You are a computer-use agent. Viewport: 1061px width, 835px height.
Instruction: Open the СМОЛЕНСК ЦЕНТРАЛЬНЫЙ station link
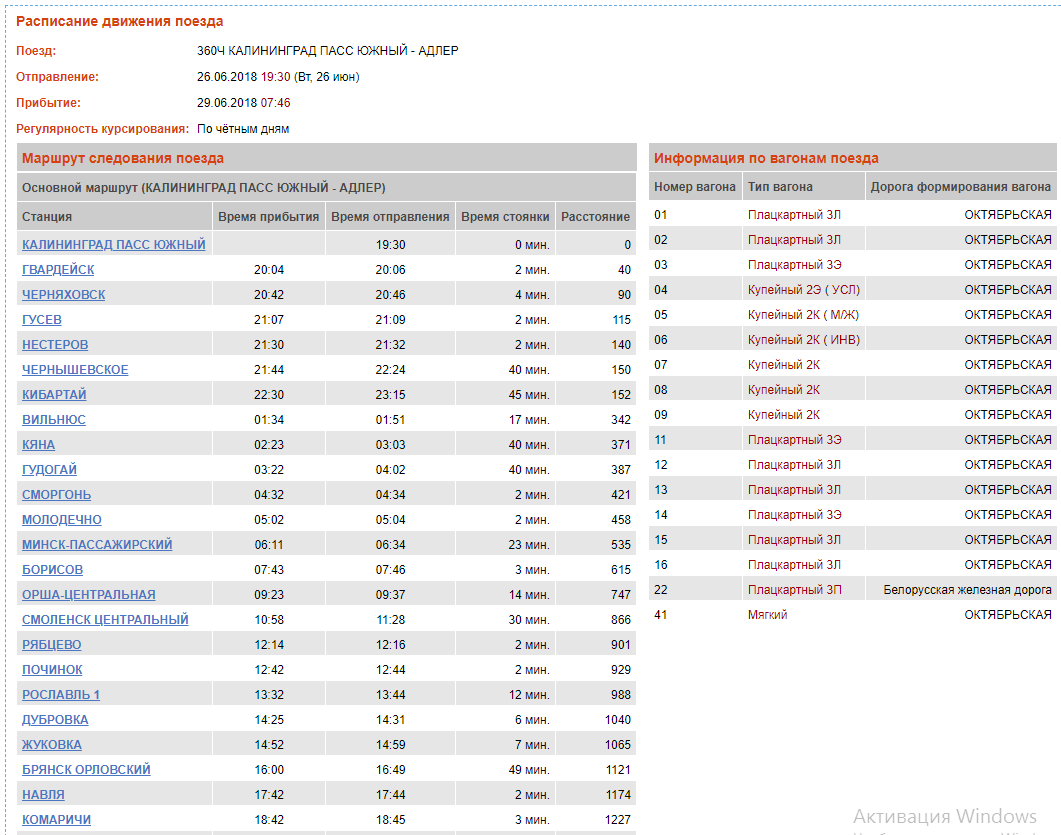coord(105,620)
